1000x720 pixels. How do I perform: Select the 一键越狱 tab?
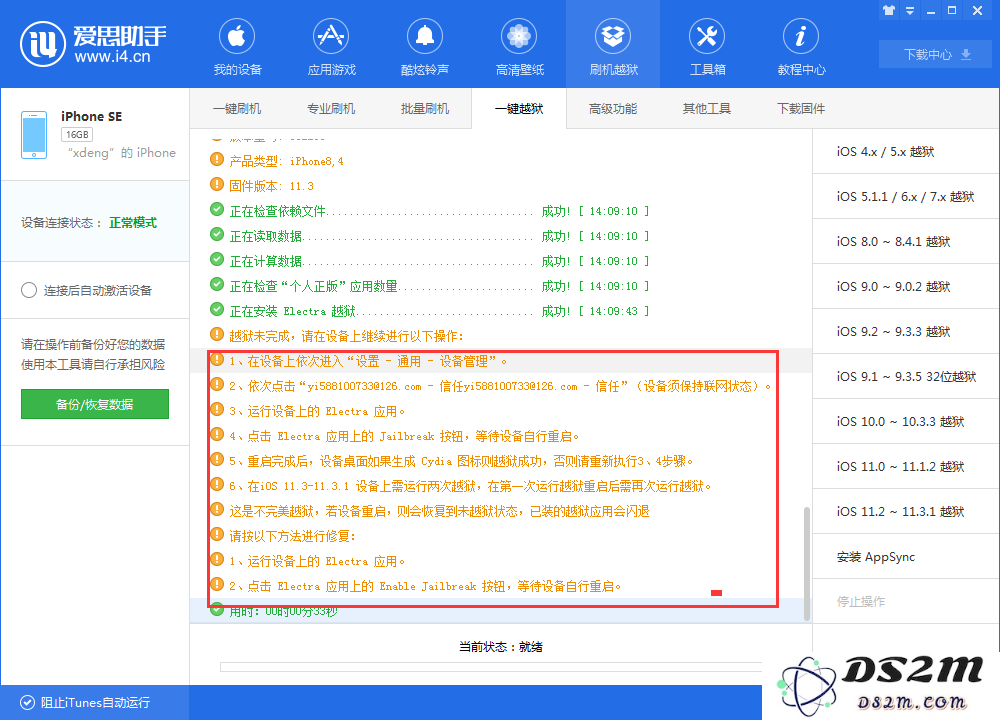click(519, 108)
